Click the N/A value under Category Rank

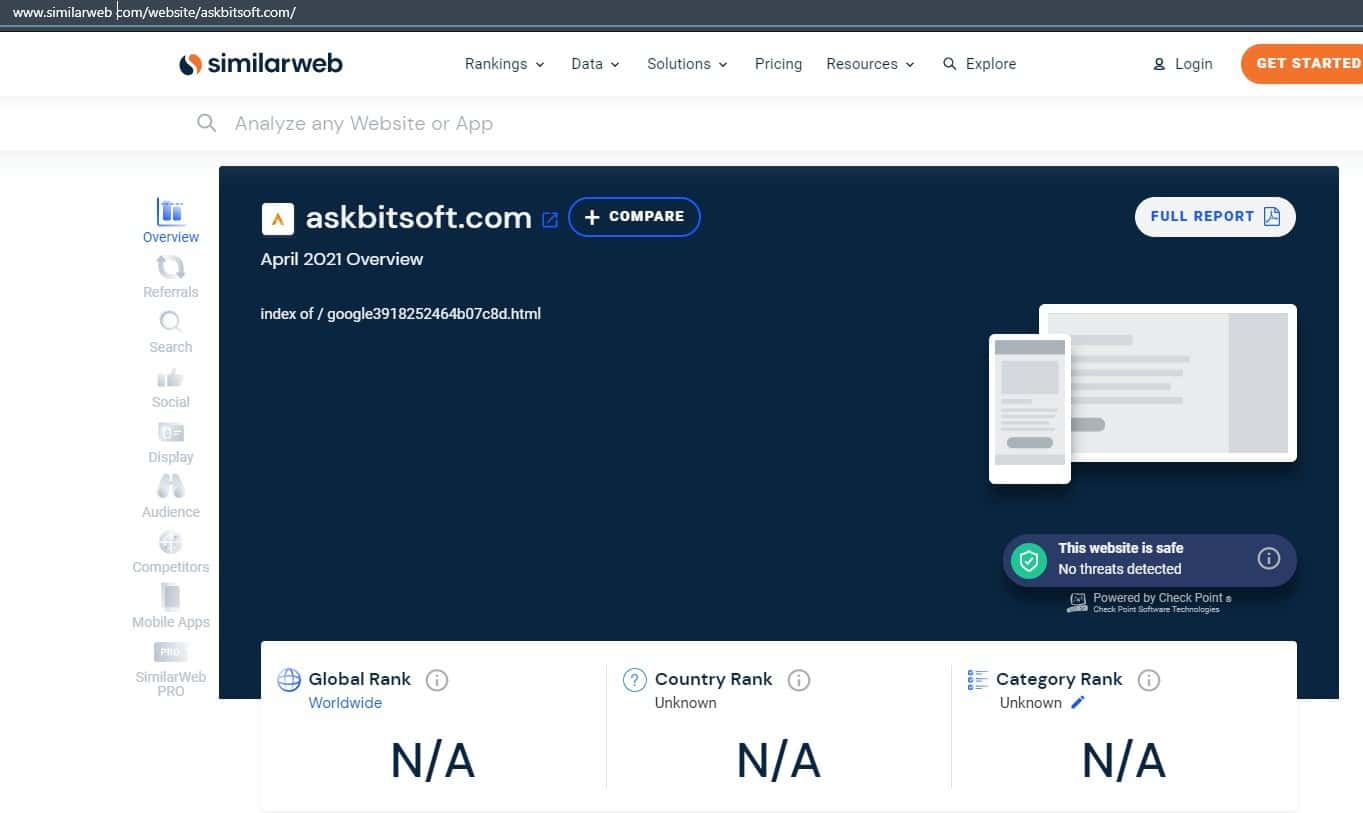pyautogui.click(x=1124, y=761)
